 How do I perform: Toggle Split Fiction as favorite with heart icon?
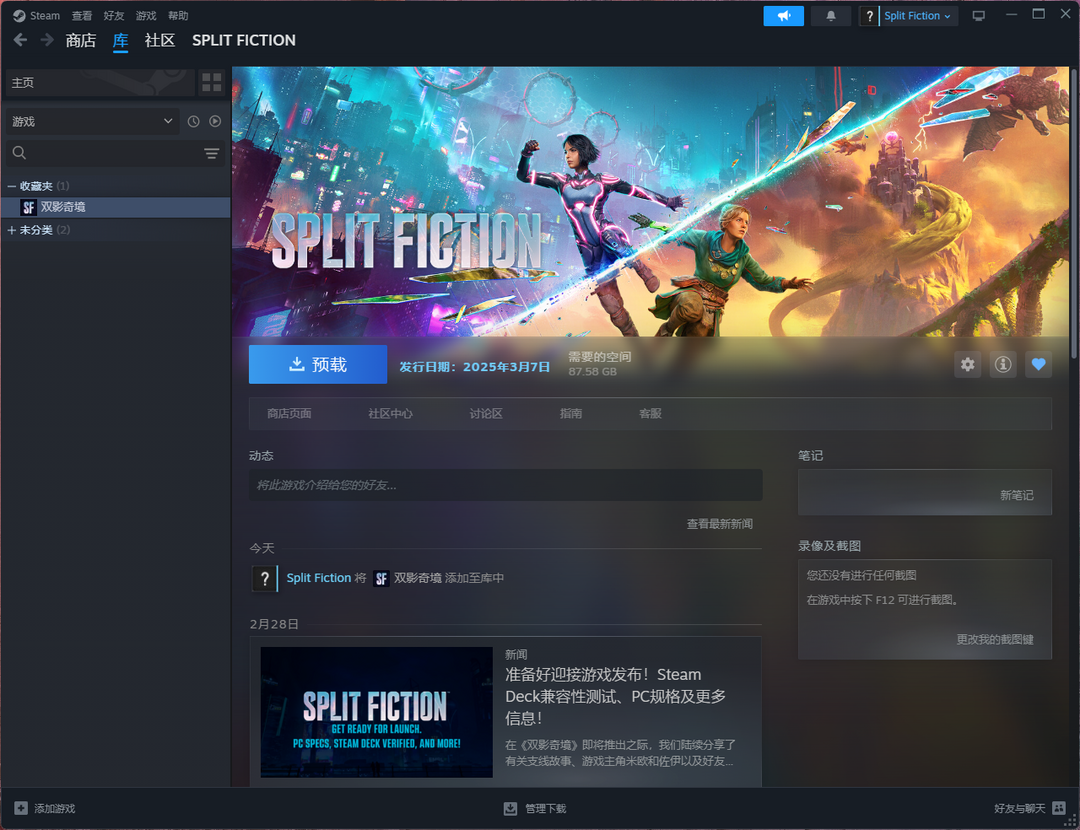click(1038, 364)
